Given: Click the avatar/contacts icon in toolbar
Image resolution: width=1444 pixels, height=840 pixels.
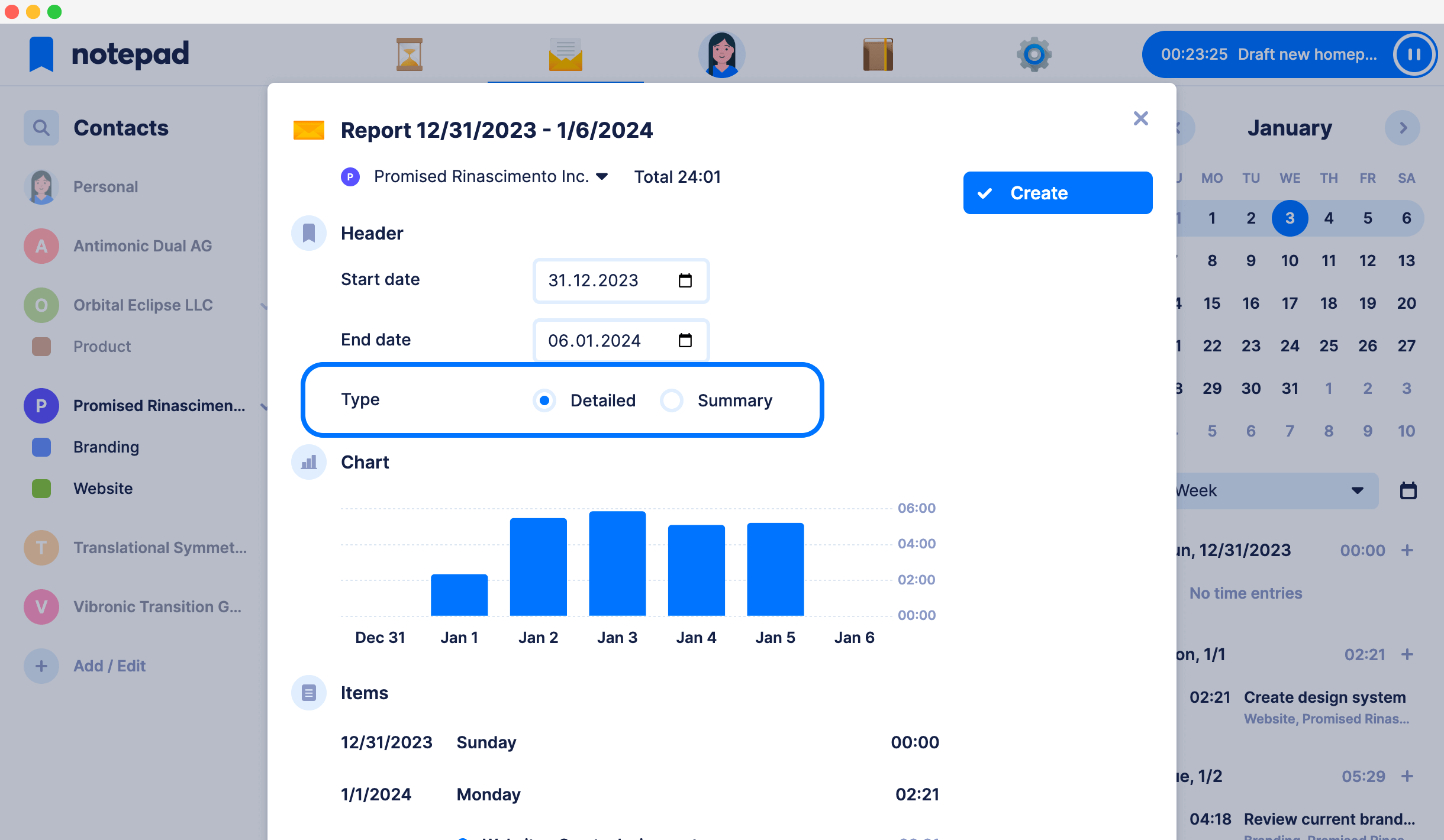Looking at the screenshot, I should pyautogui.click(x=721, y=54).
